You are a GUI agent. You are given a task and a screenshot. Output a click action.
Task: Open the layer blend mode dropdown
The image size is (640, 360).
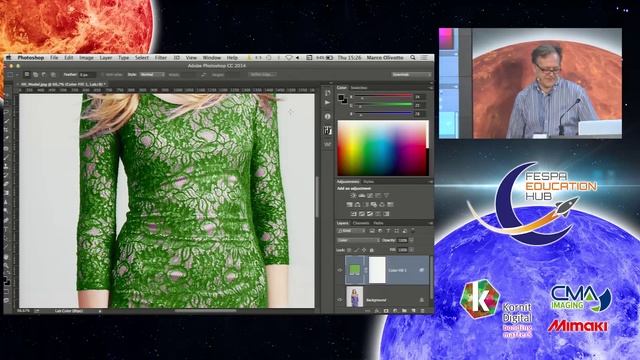[x=358, y=240]
